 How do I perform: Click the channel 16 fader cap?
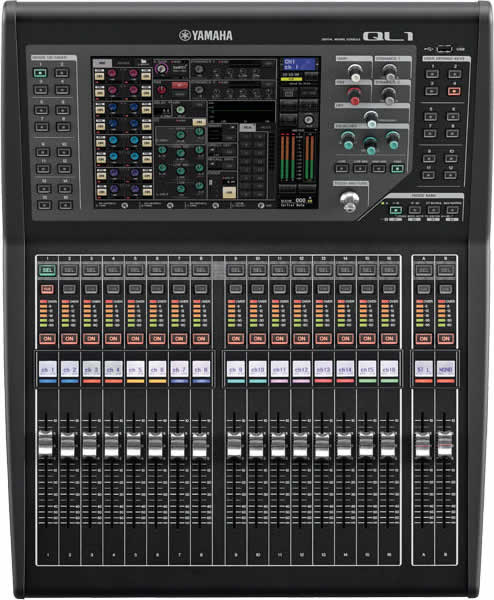pos(388,444)
